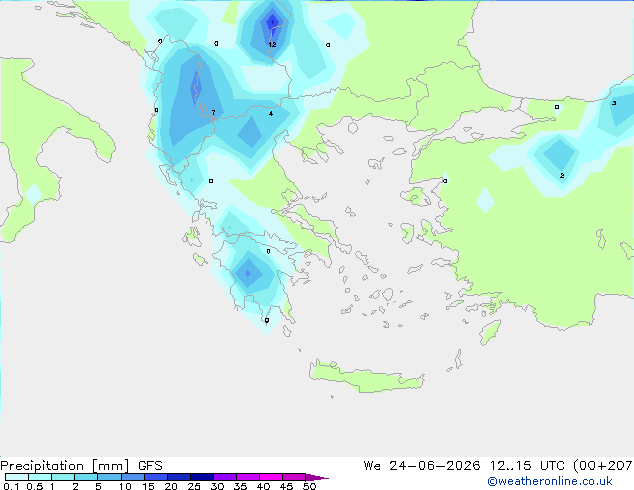The image size is (634, 490).
Task: Click the legend tick label '20'
Action: click(x=171, y=486)
